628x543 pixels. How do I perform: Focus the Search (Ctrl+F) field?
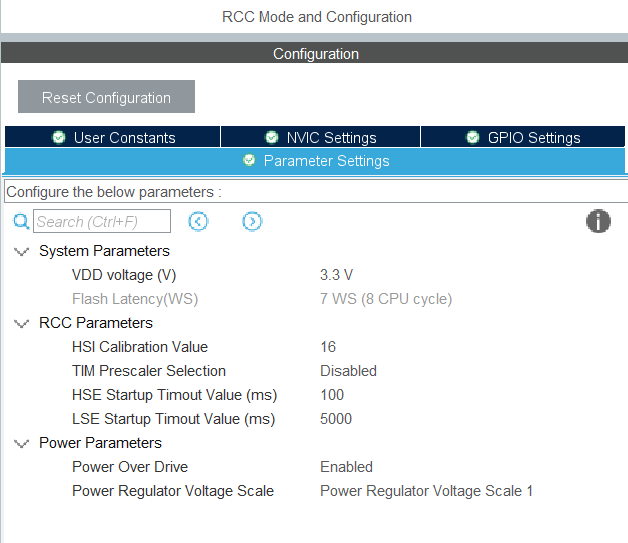[x=102, y=221]
